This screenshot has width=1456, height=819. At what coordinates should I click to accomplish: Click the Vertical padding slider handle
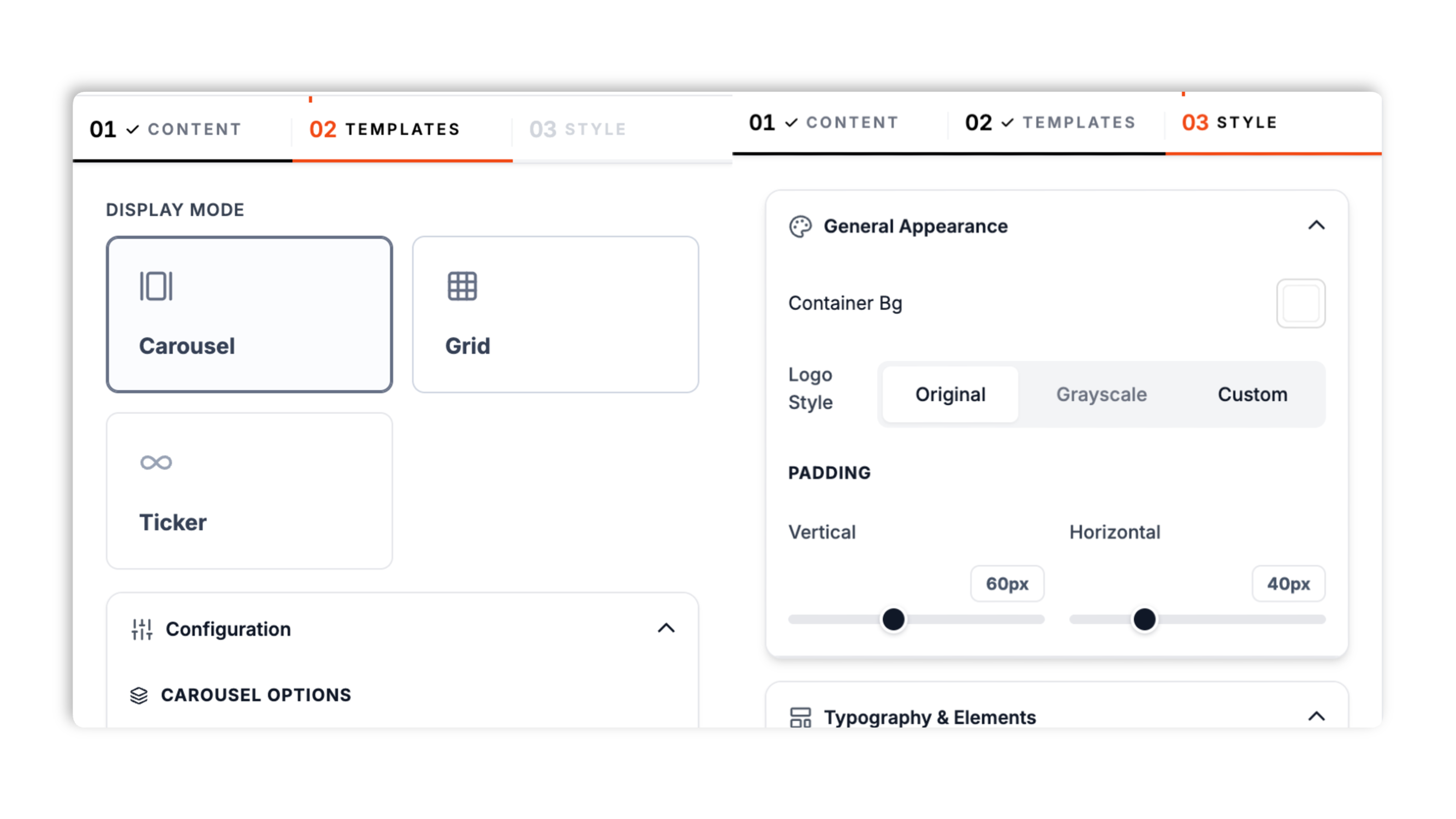(x=894, y=620)
